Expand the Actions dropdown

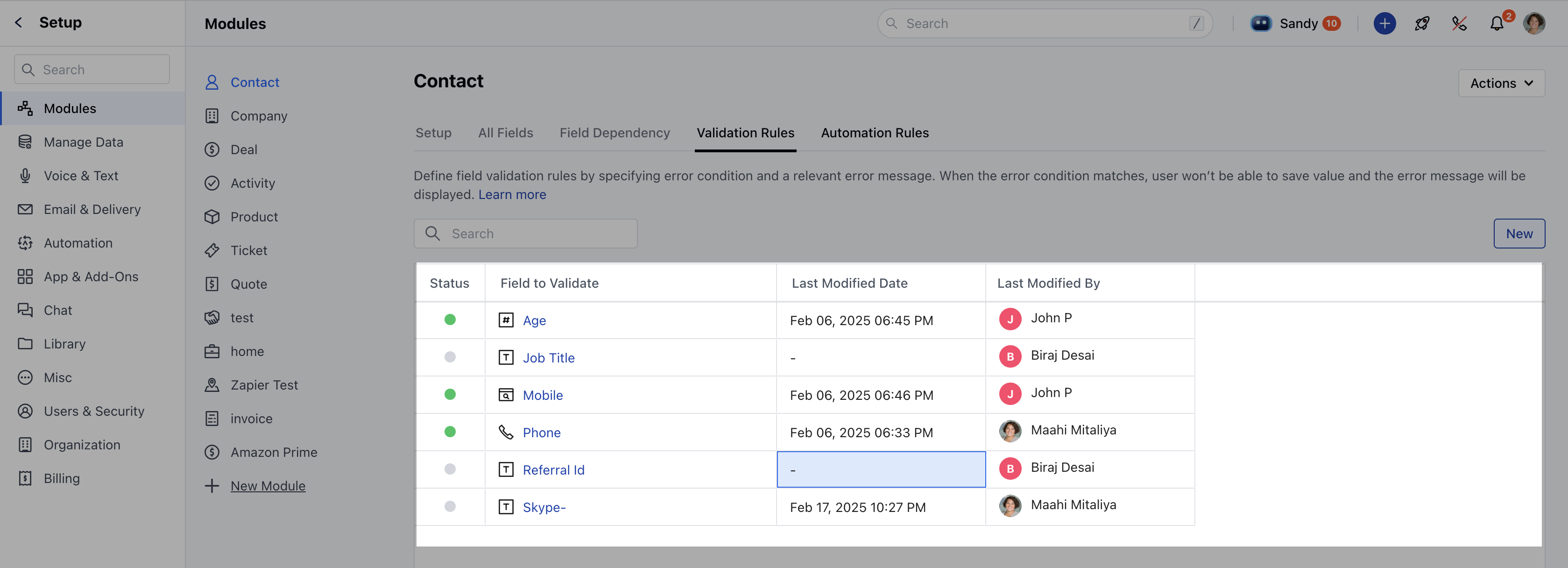pos(1501,84)
